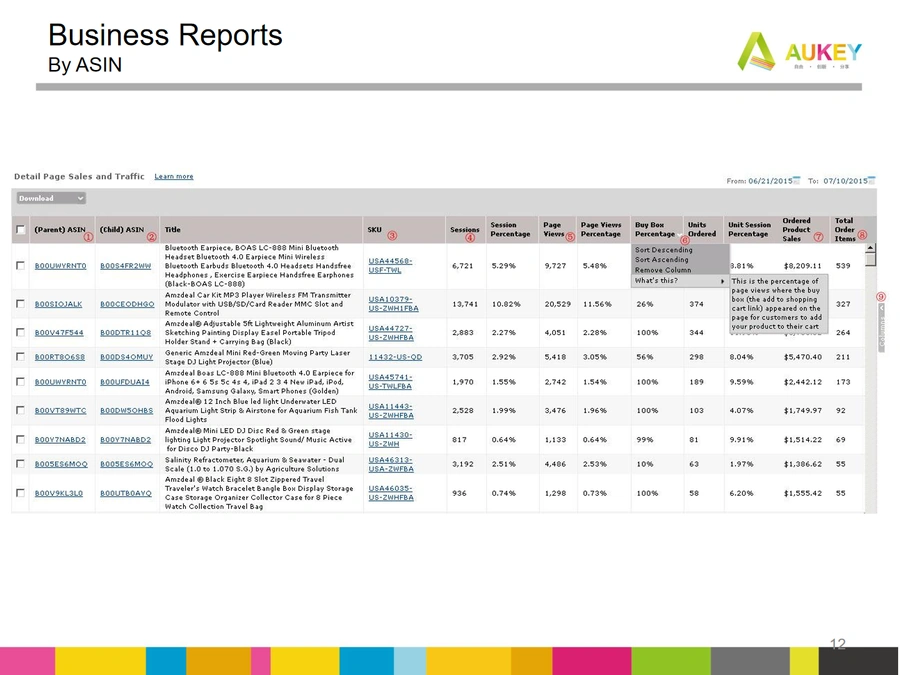The image size is (900, 675).
Task: Tick the checkbox for the B00RT8O6S8 row
Action: [21, 356]
